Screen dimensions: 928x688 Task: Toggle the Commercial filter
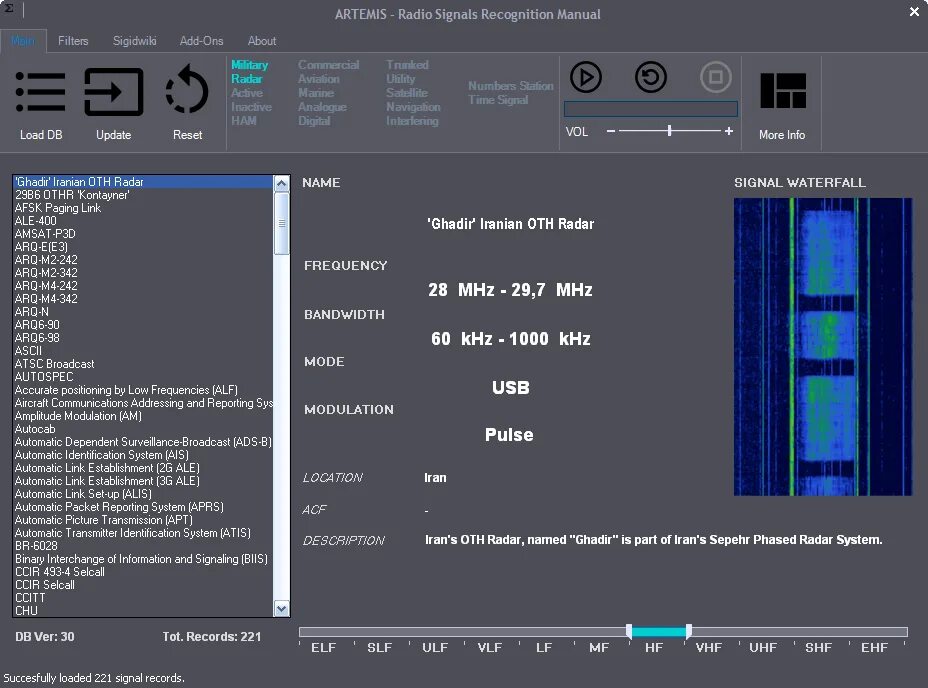pos(328,65)
